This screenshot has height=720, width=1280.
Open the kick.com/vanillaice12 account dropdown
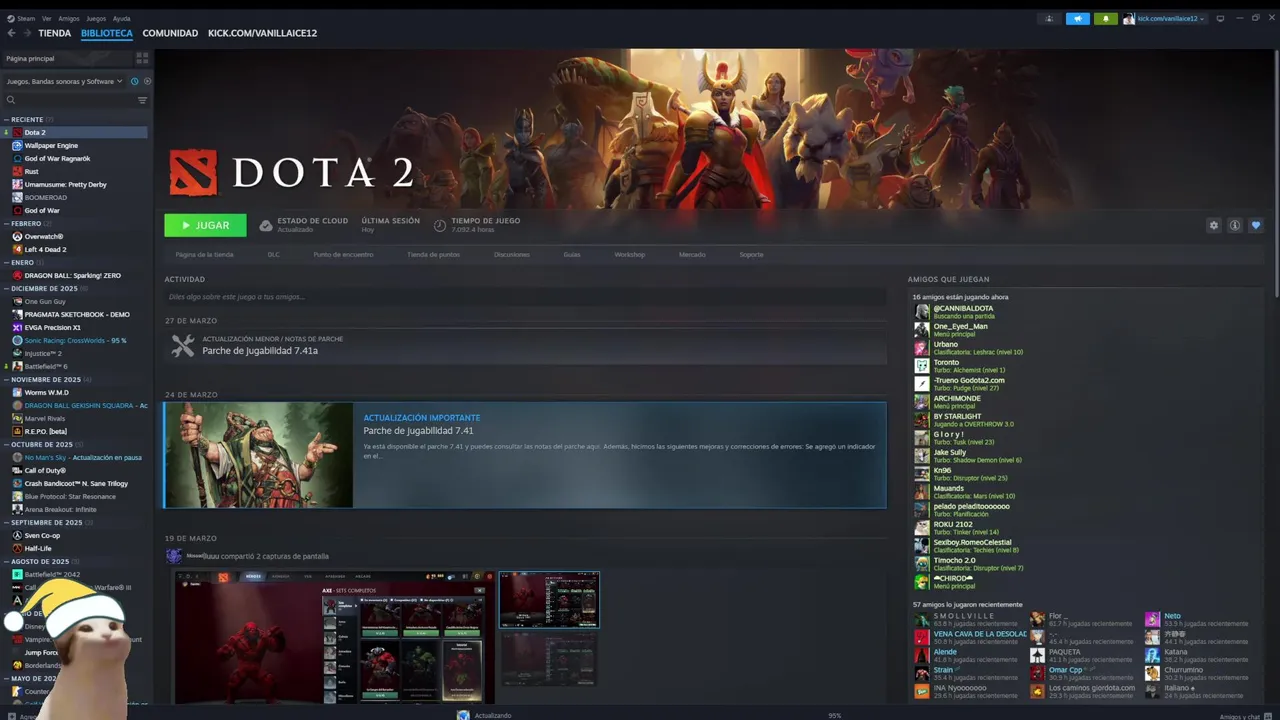1171,18
